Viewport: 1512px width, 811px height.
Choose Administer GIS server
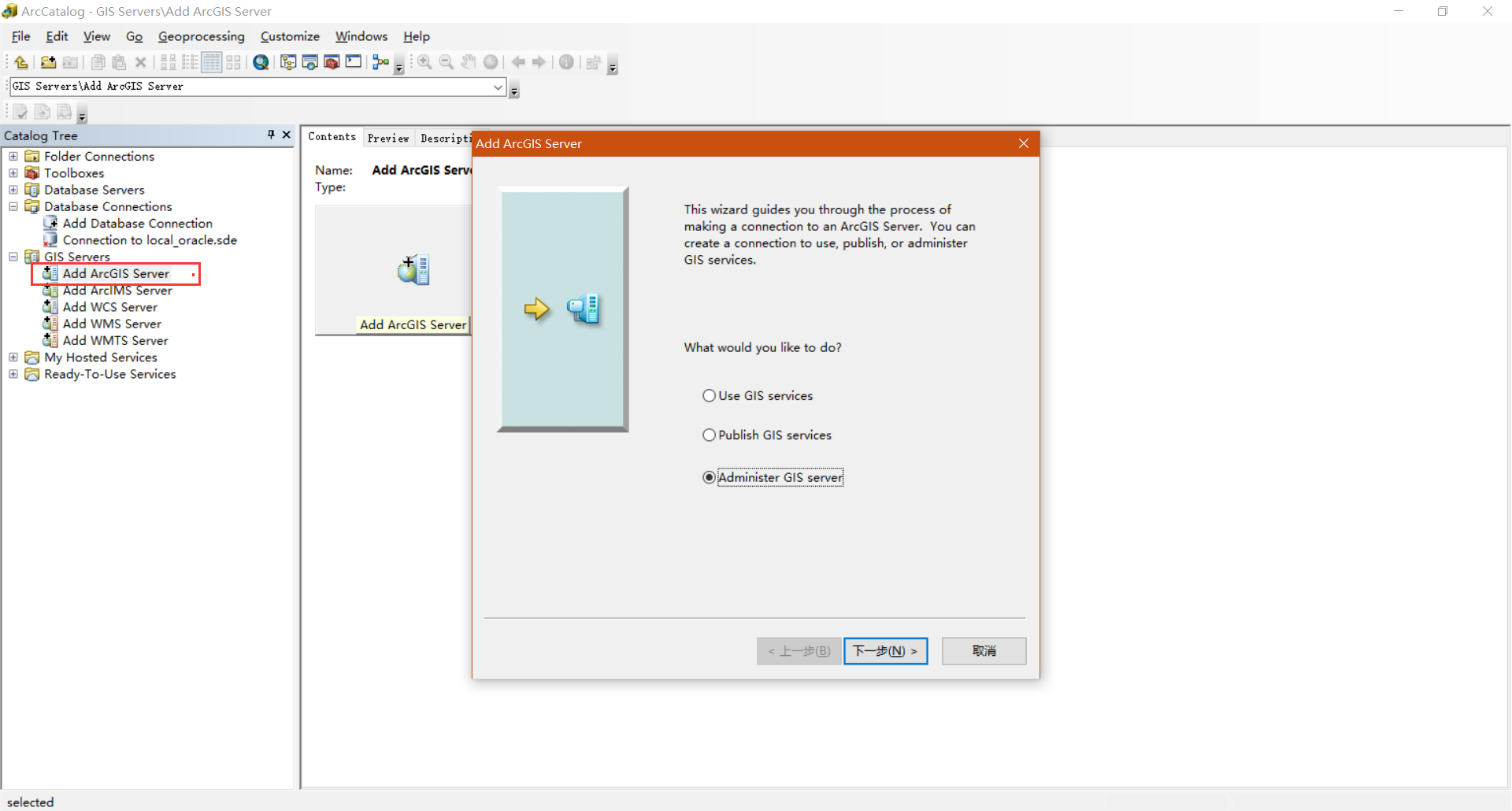709,477
